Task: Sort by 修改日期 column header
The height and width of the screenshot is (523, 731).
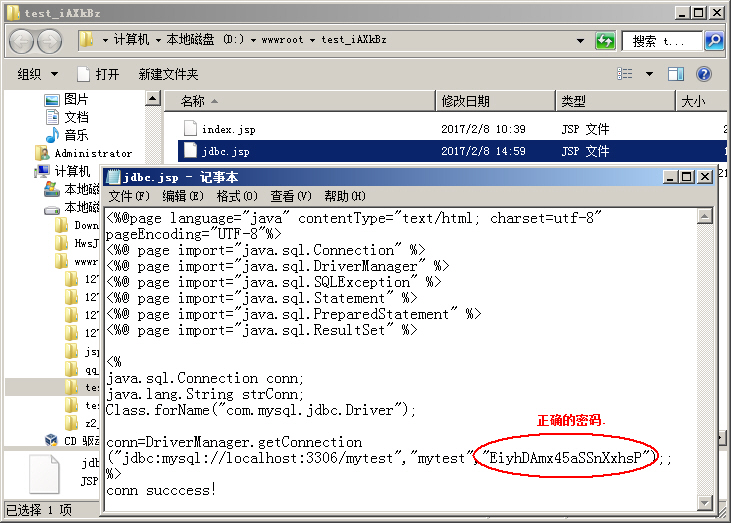Action: pyautogui.click(x=496, y=101)
